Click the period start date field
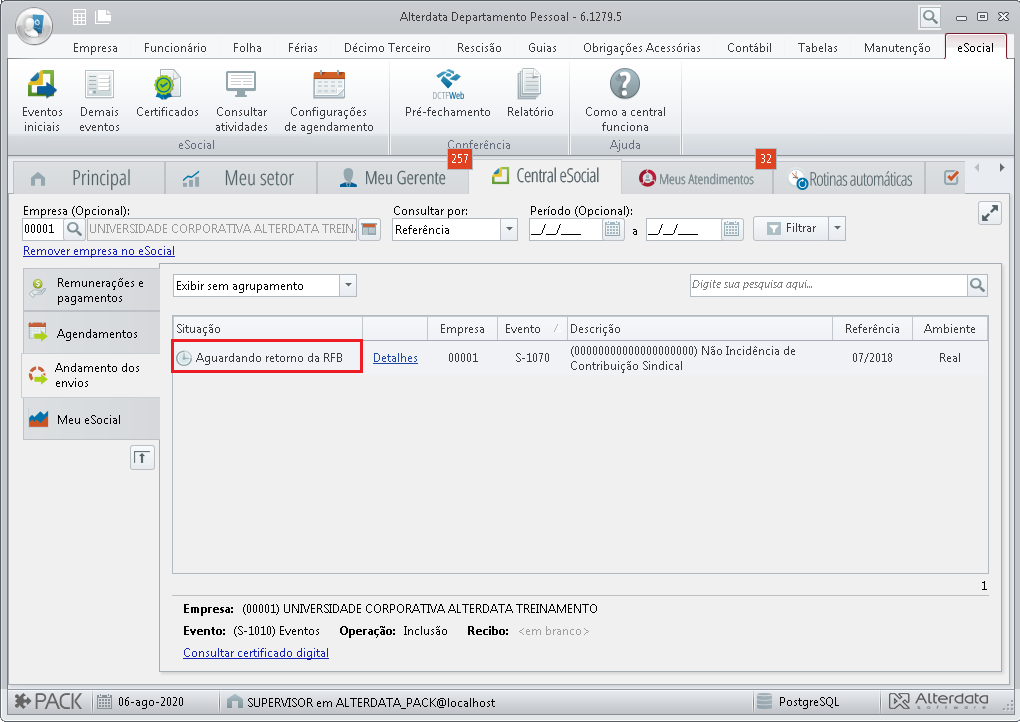The image size is (1020, 722). tap(565, 229)
